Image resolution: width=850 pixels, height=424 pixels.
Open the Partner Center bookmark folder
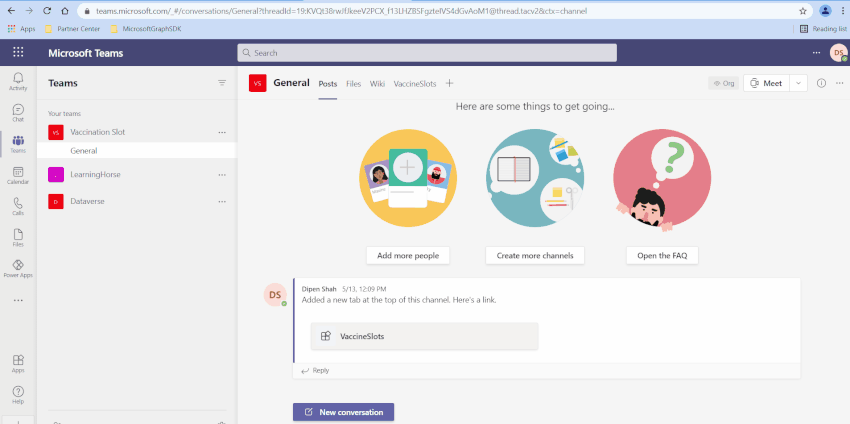click(x=73, y=29)
